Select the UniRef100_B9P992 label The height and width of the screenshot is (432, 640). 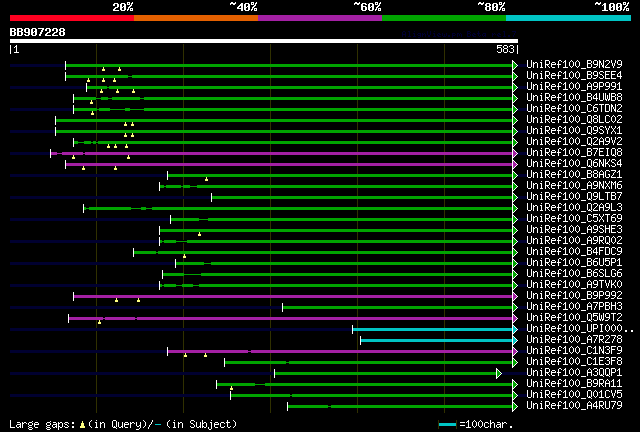(574, 296)
